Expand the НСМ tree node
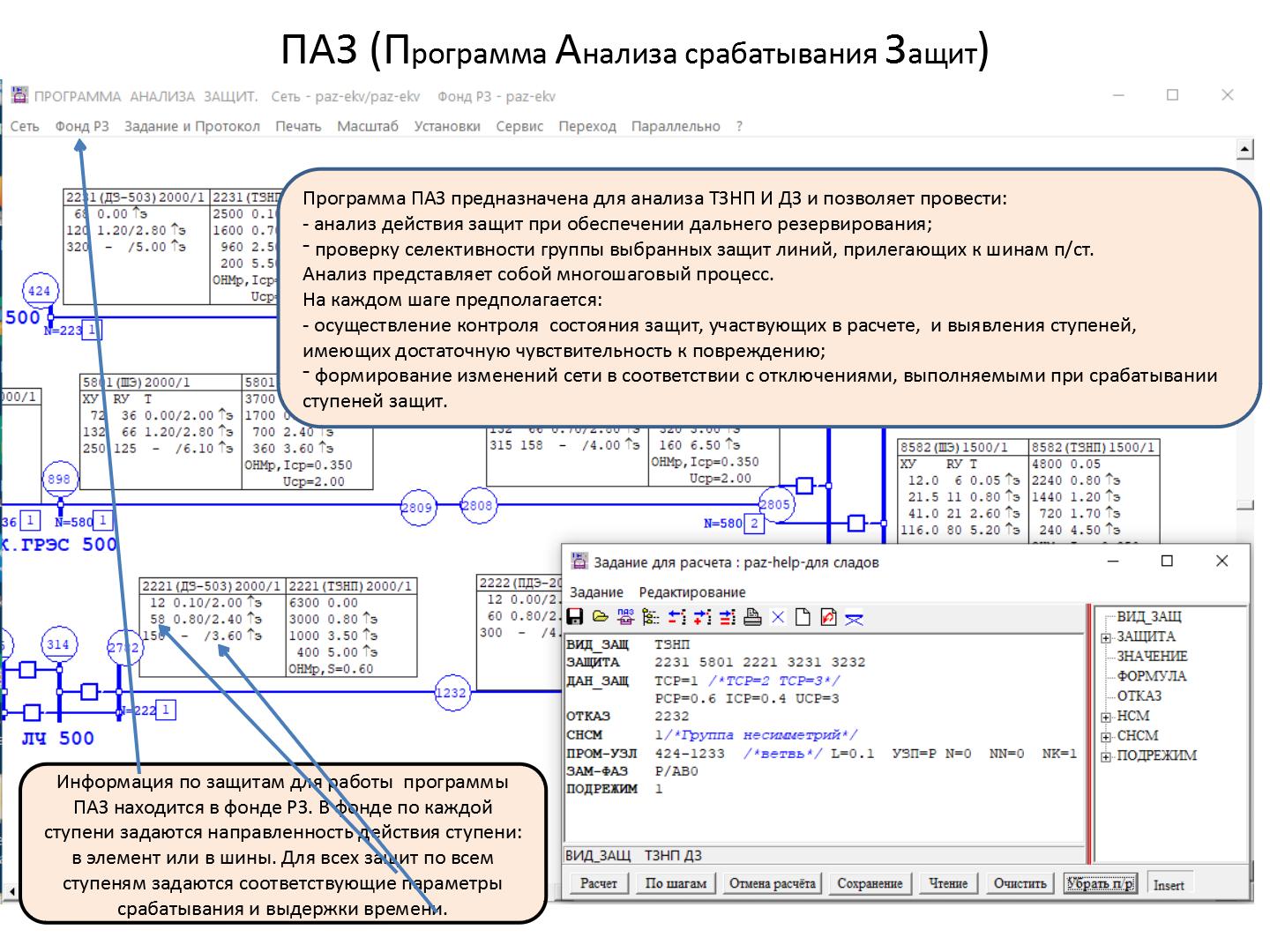The image size is (1270, 952). 1106,717
